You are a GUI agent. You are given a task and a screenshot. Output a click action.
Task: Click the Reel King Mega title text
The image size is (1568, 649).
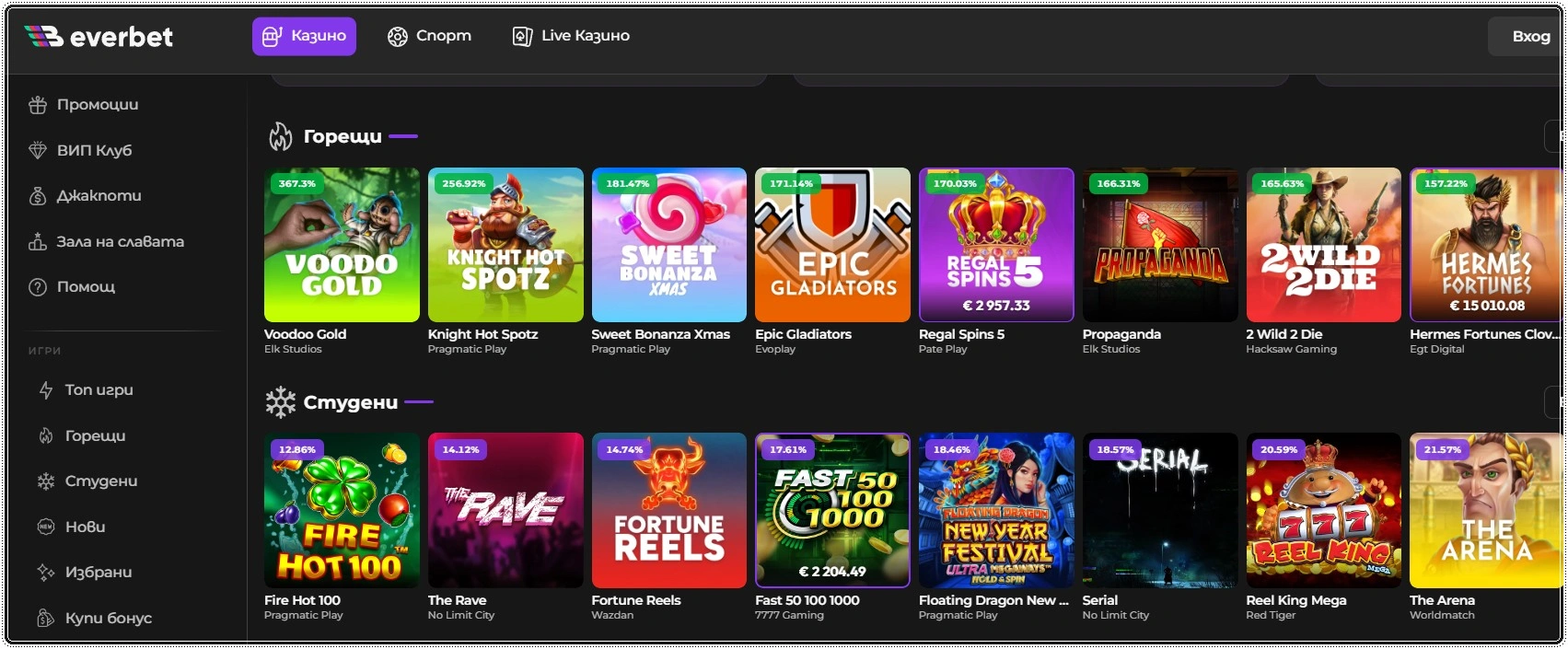pyautogui.click(x=1296, y=600)
